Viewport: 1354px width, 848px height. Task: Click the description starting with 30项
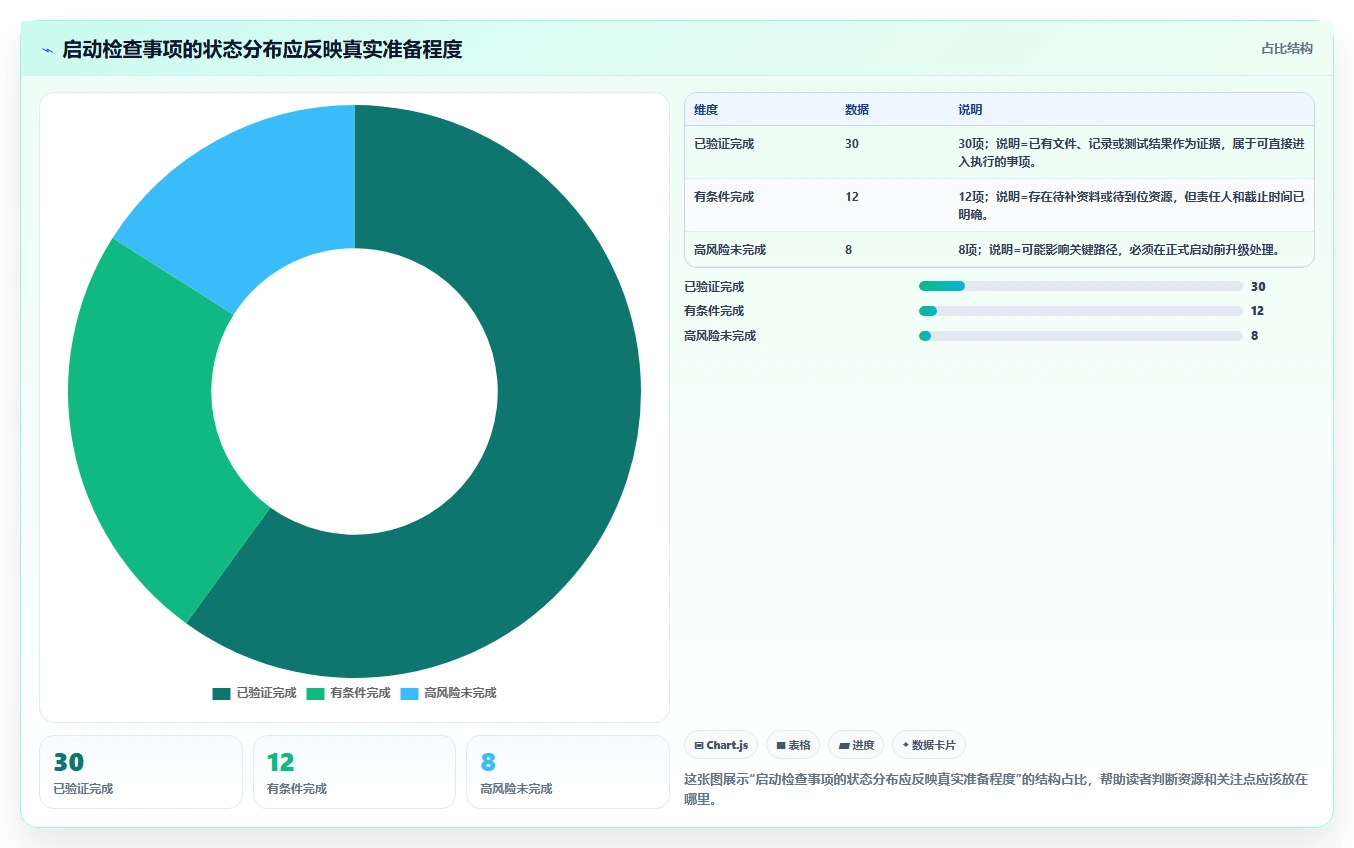(1131, 152)
